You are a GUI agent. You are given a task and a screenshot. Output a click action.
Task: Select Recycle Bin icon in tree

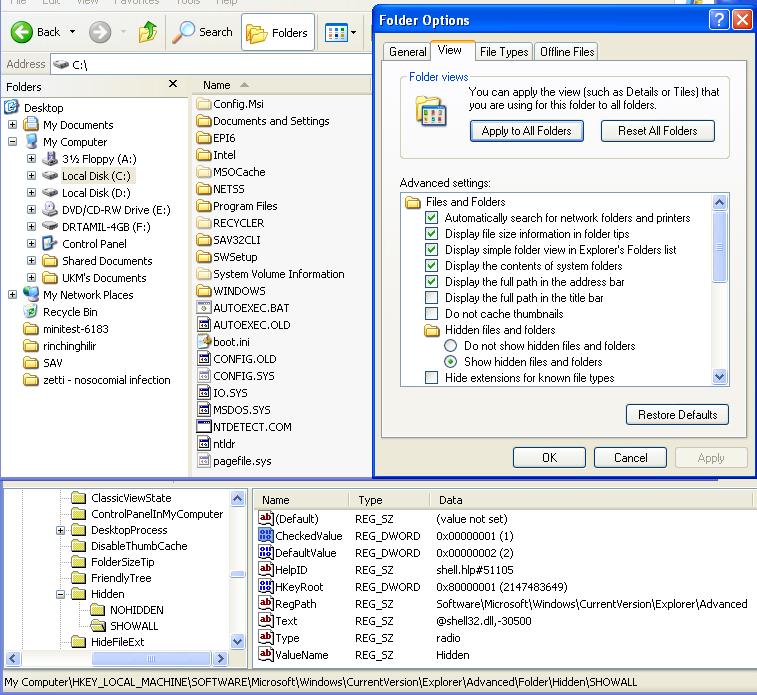pos(31,311)
